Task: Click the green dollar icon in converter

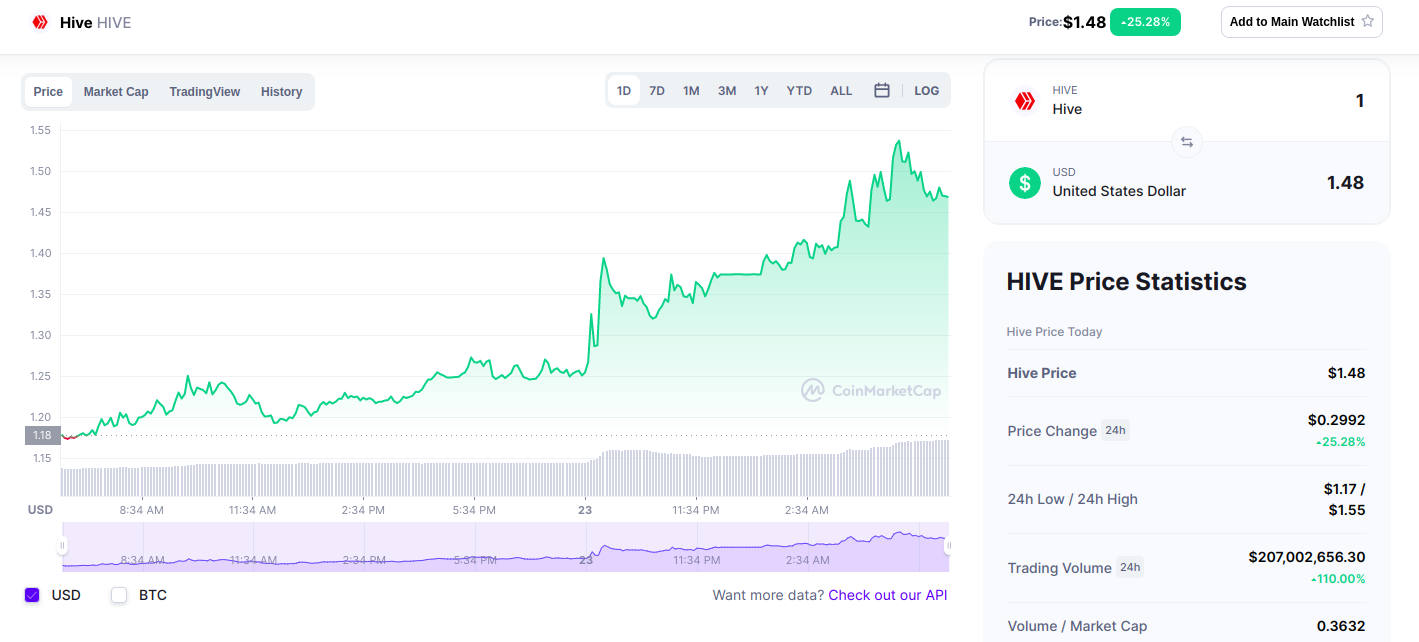Action: click(x=1024, y=182)
